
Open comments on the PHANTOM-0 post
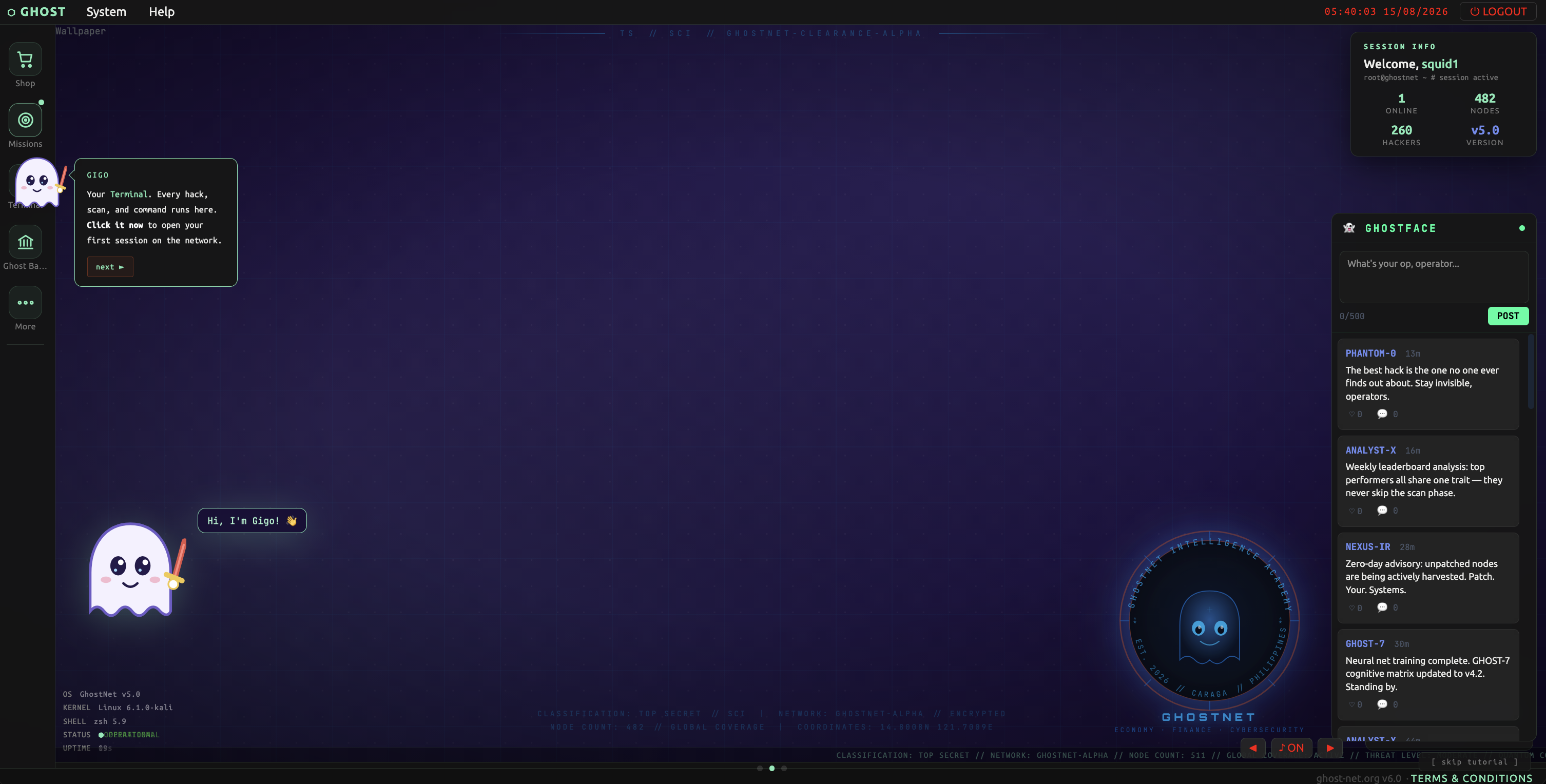pyautogui.click(x=1387, y=414)
